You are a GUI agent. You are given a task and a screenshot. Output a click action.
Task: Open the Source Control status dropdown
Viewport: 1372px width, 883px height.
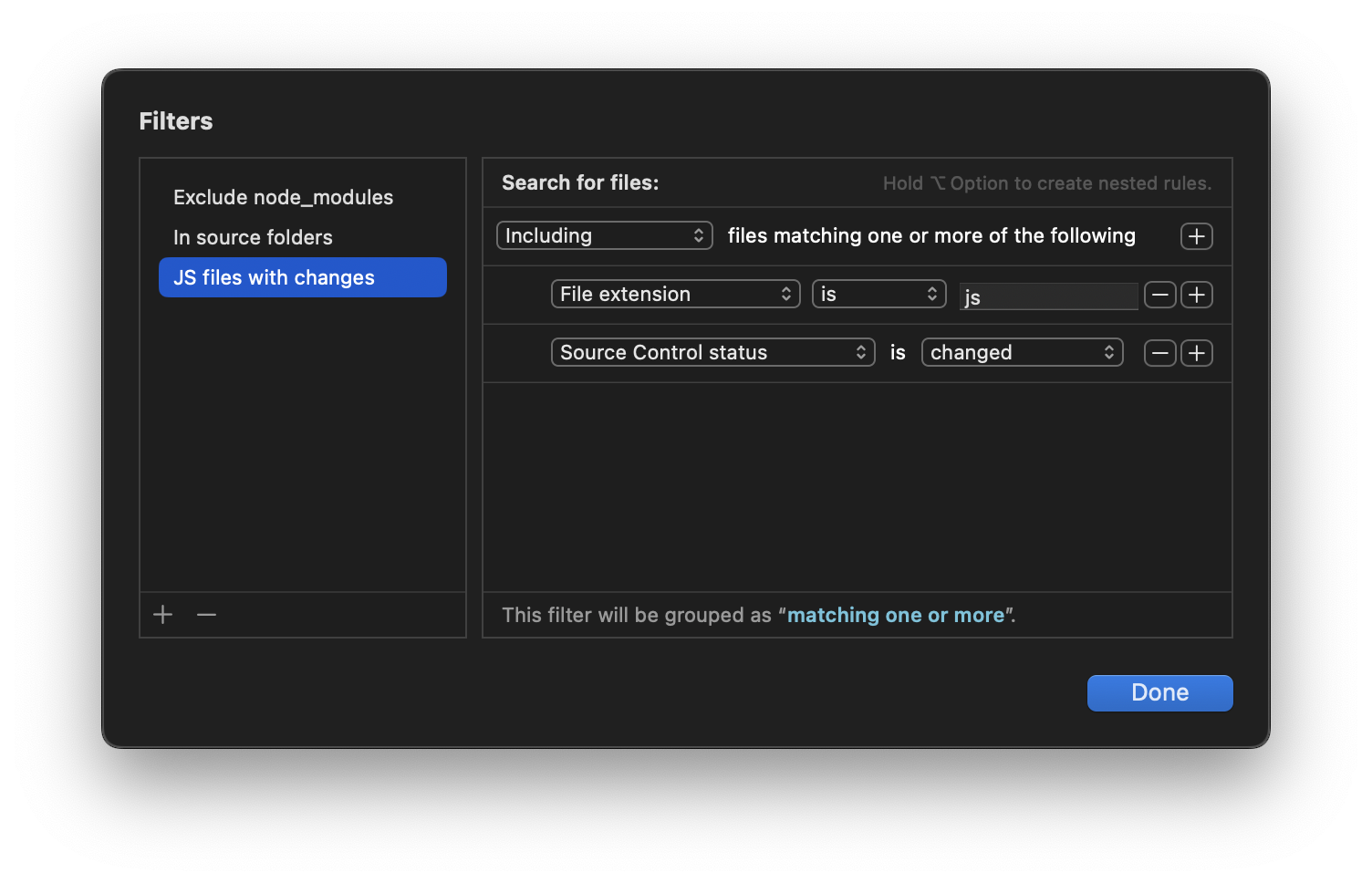point(713,352)
